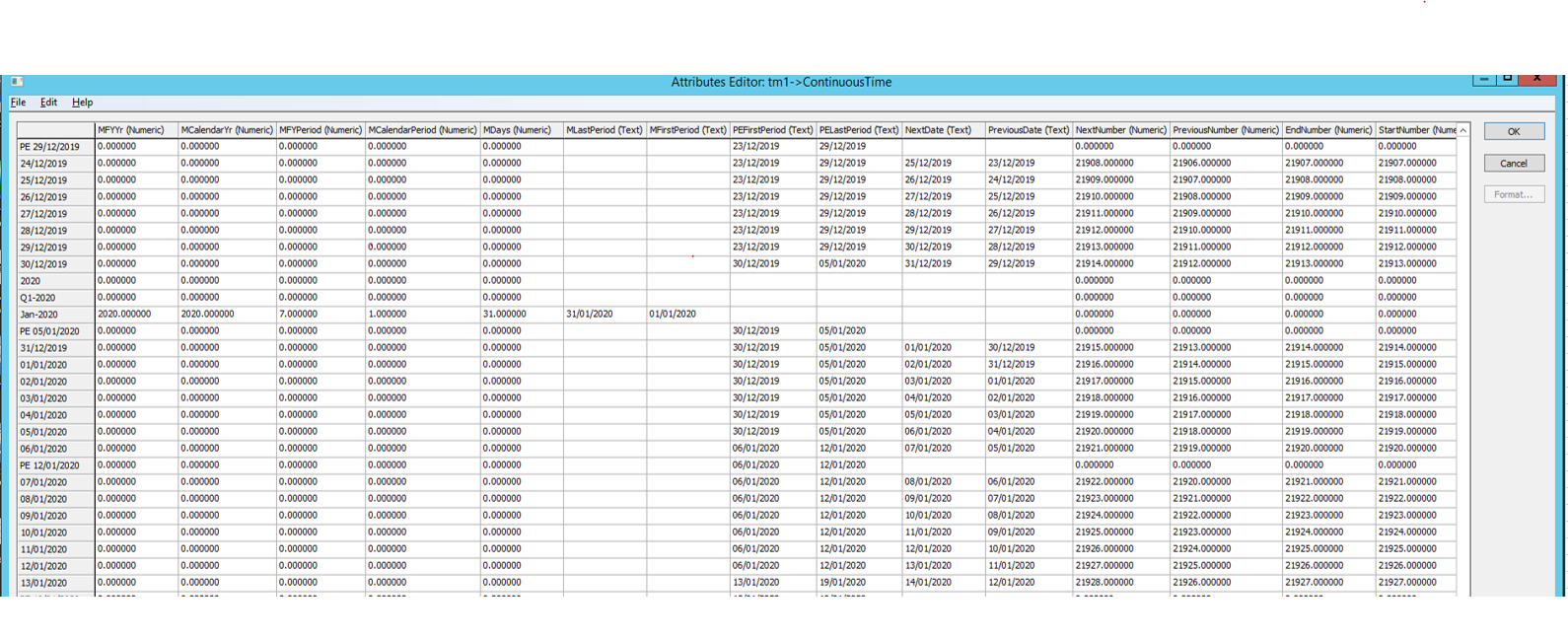Open the File menu
This screenshot has height=639, width=1568.
click(18, 103)
